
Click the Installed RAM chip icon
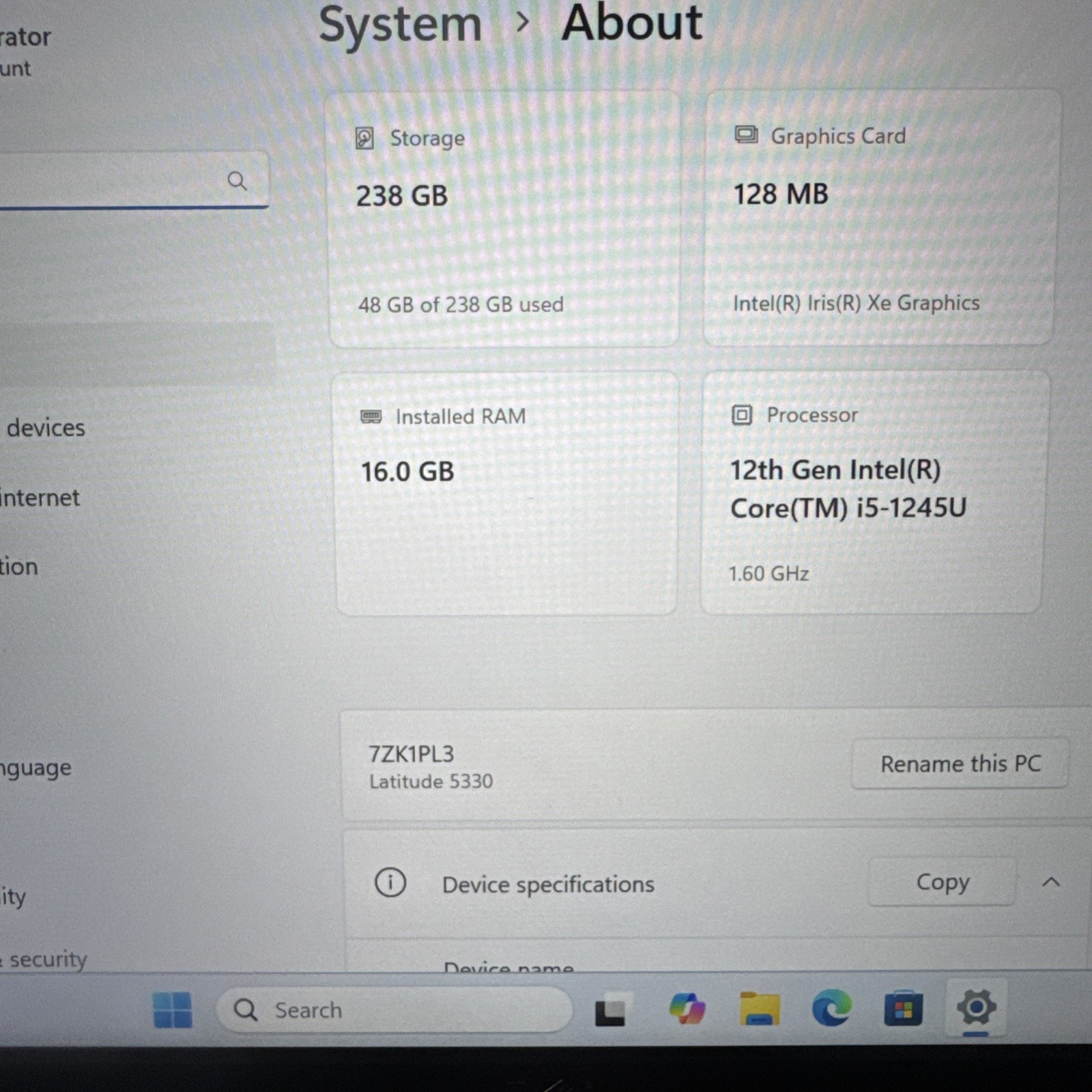coord(371,416)
